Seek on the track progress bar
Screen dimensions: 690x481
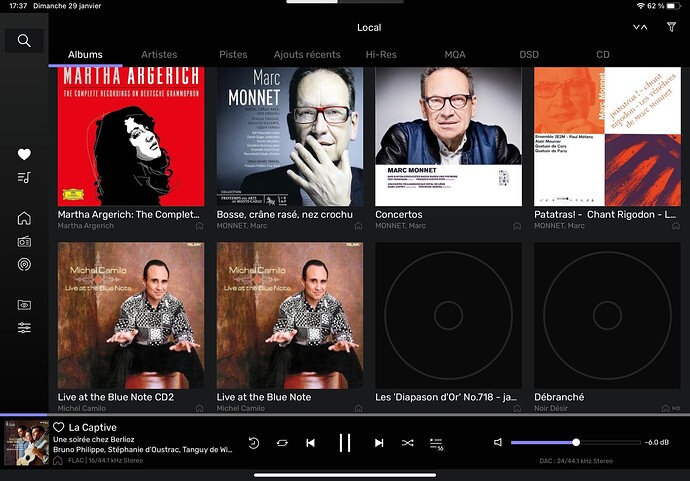tap(345, 415)
